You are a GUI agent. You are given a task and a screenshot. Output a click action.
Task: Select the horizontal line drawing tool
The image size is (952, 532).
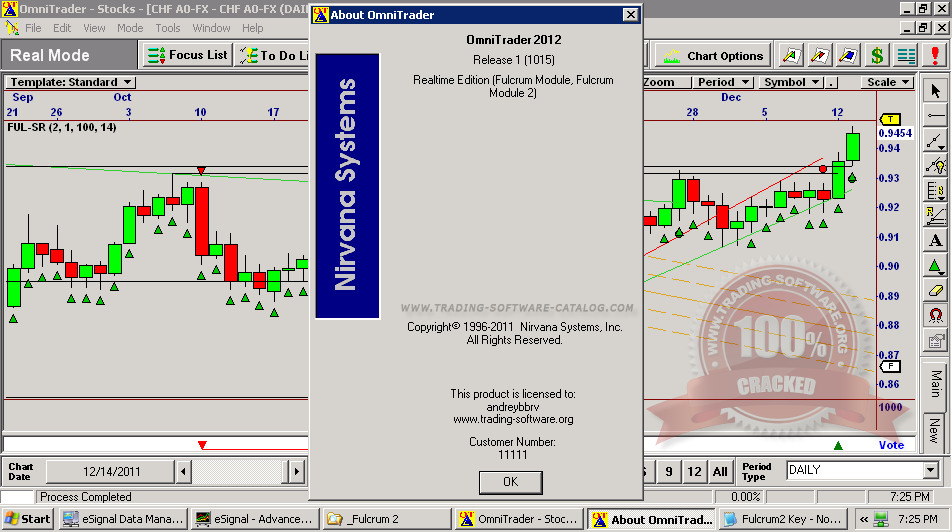935,116
